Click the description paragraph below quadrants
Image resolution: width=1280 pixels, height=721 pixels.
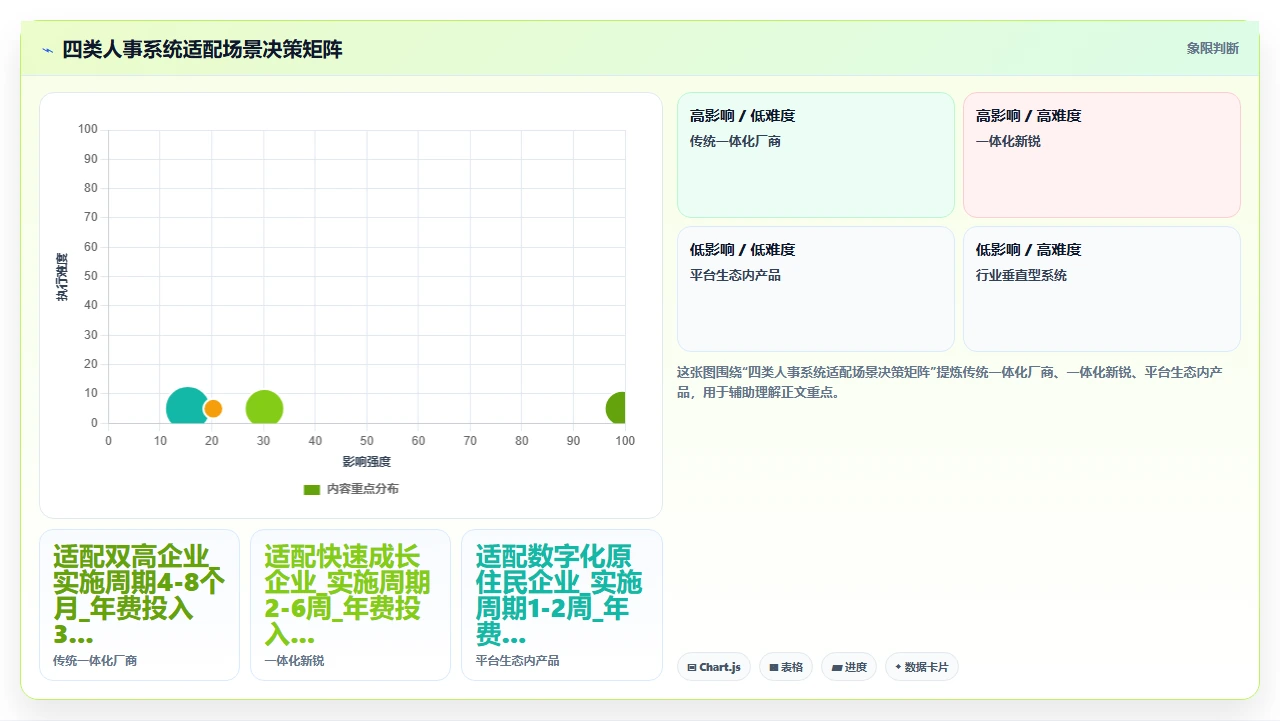point(950,382)
